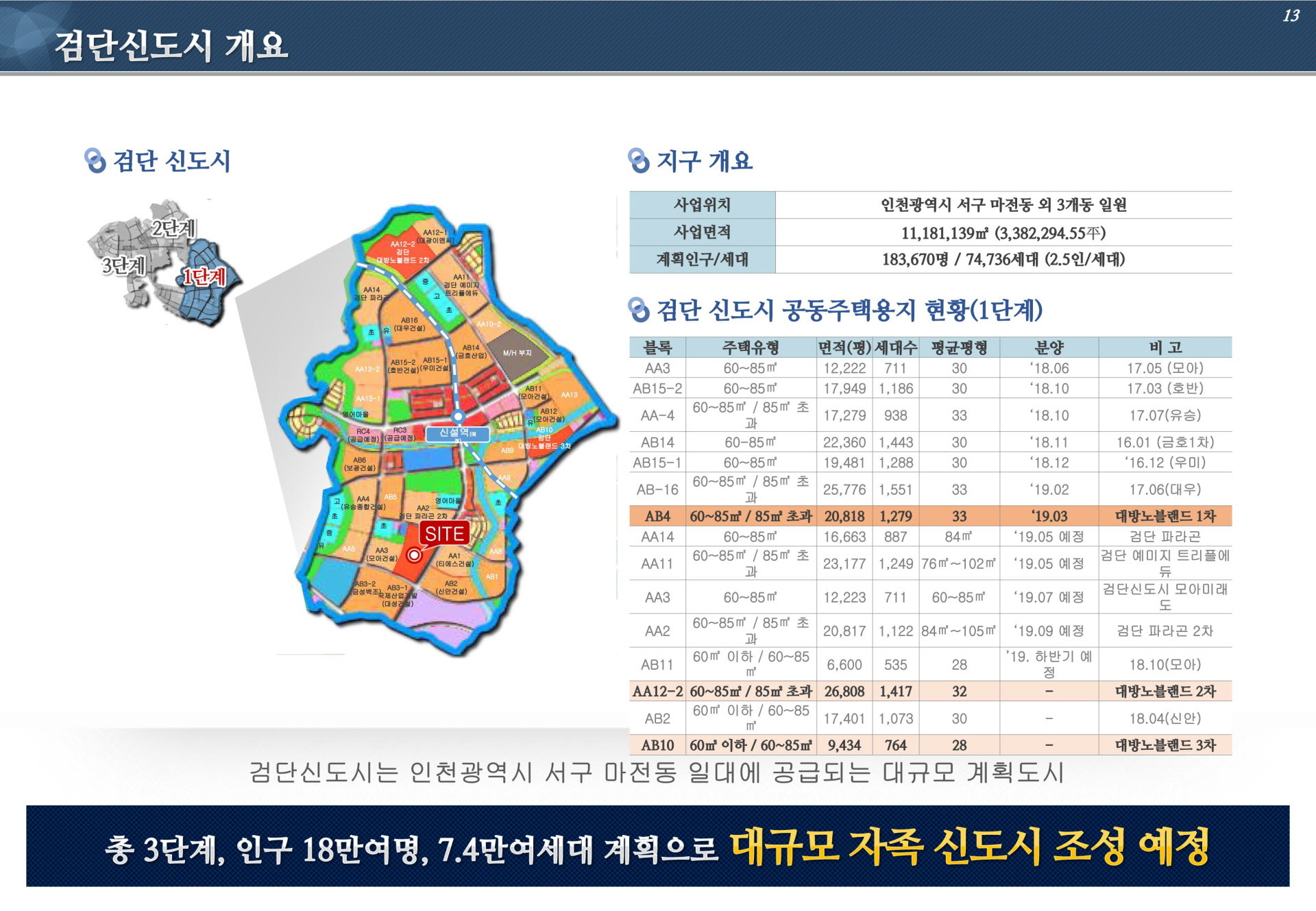Select the 3단계 label on the small map

coord(123,265)
